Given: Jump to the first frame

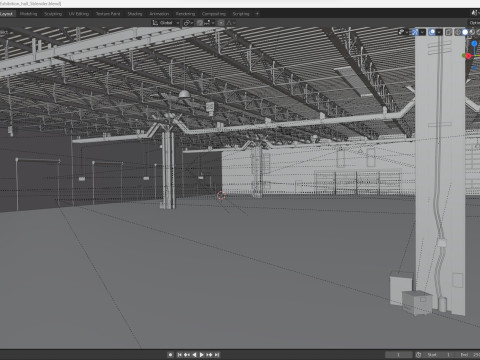Looking at the screenshot, I should click(179, 355).
